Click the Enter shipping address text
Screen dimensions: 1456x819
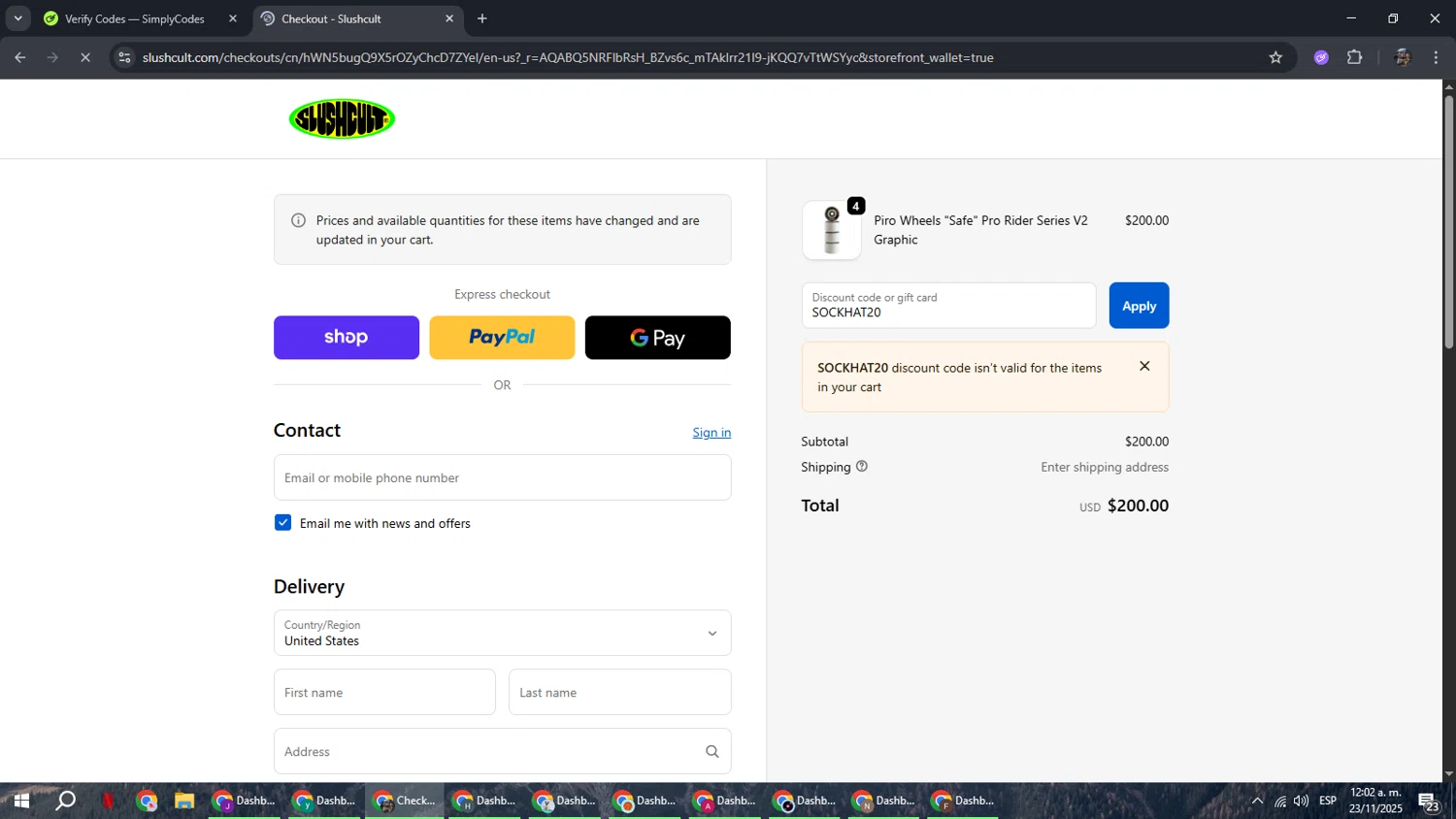1105,467
